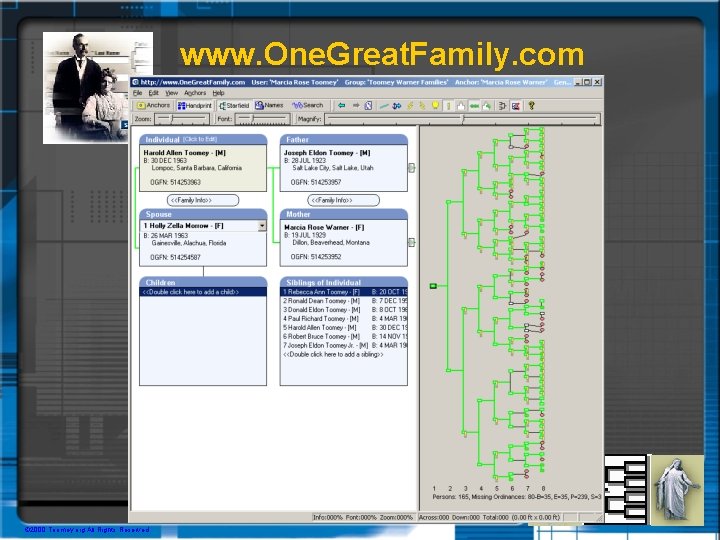Viewport: 720px width, 540px height.
Task: Select sibling Ronald Dean Toomey
Action: point(343,301)
